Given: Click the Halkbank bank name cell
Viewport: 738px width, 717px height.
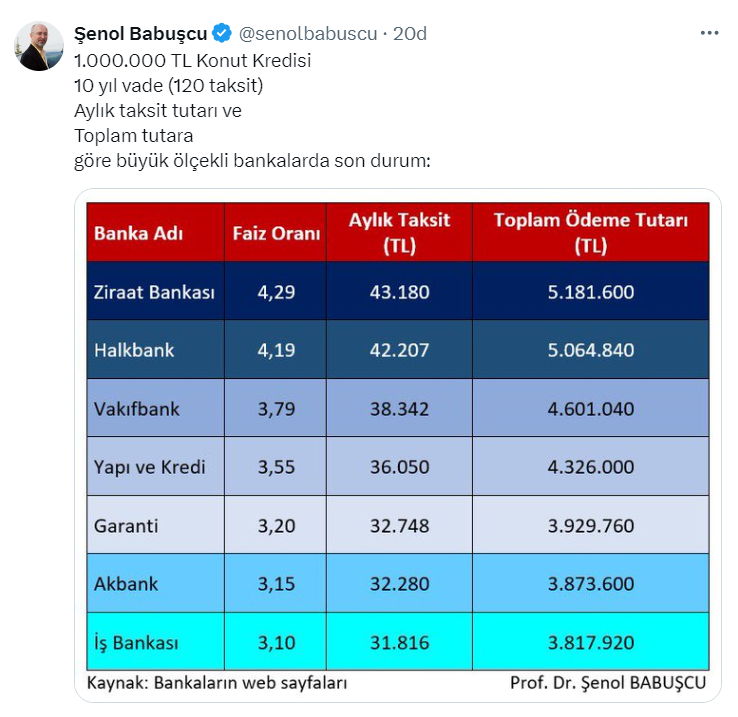Looking at the screenshot, I should pyautogui.click(x=134, y=350).
